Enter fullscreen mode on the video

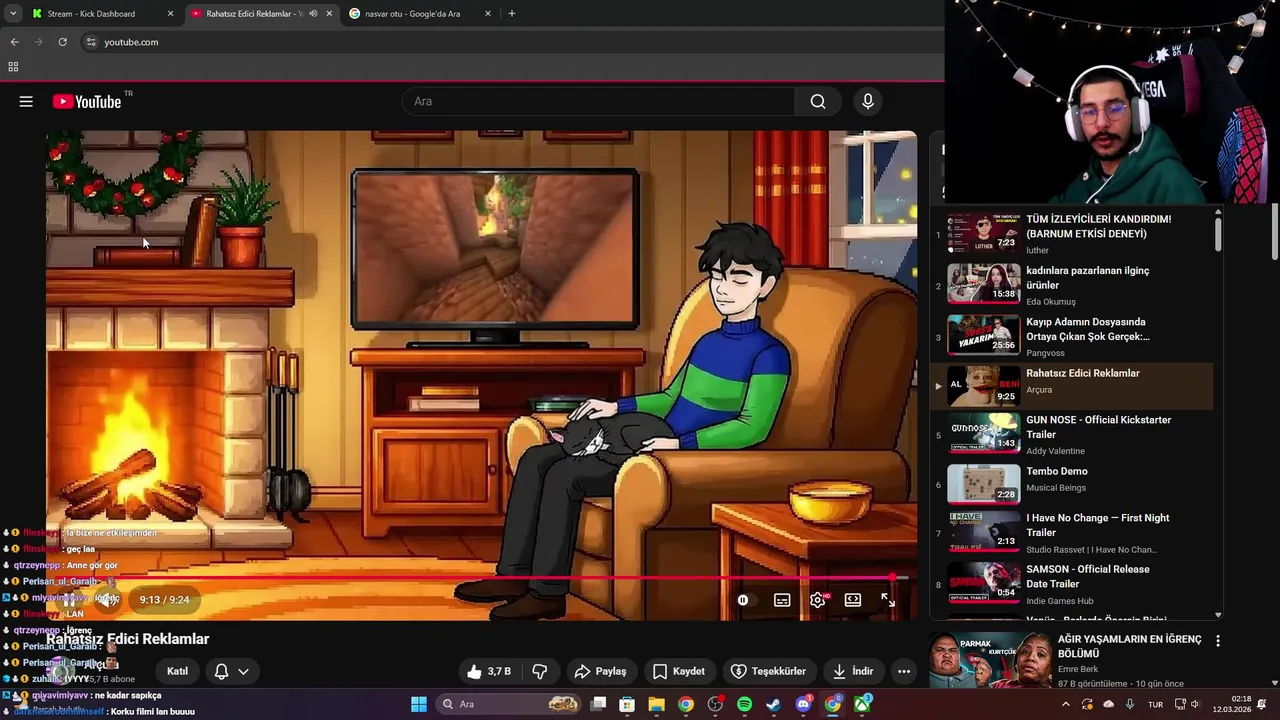tap(888, 600)
